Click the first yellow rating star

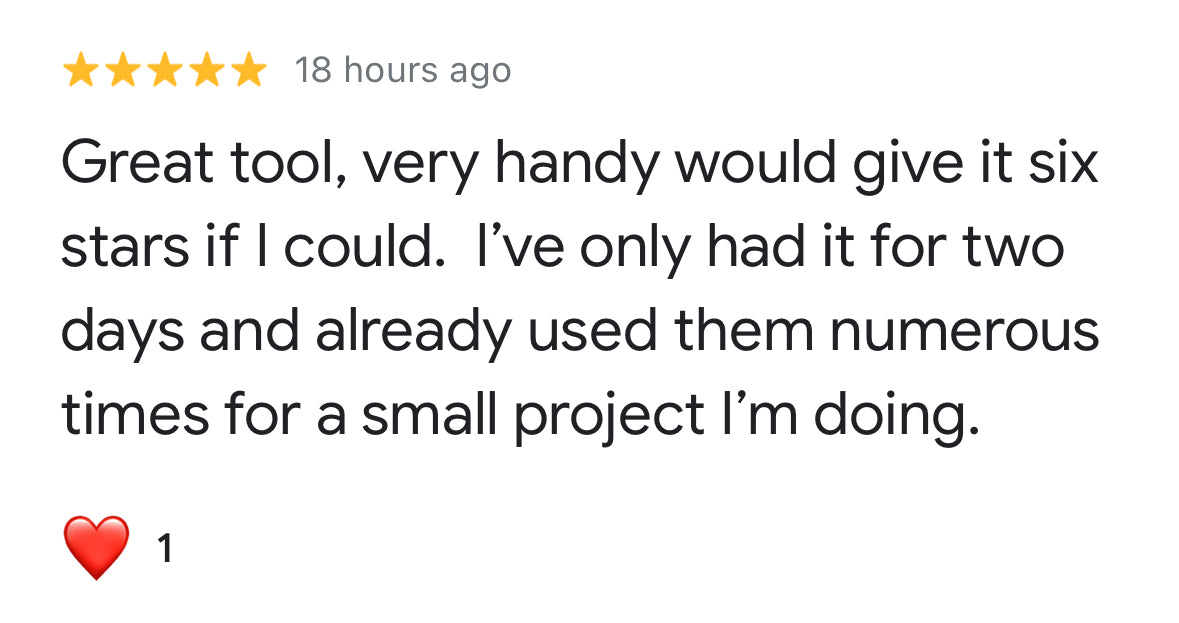pos(81,71)
